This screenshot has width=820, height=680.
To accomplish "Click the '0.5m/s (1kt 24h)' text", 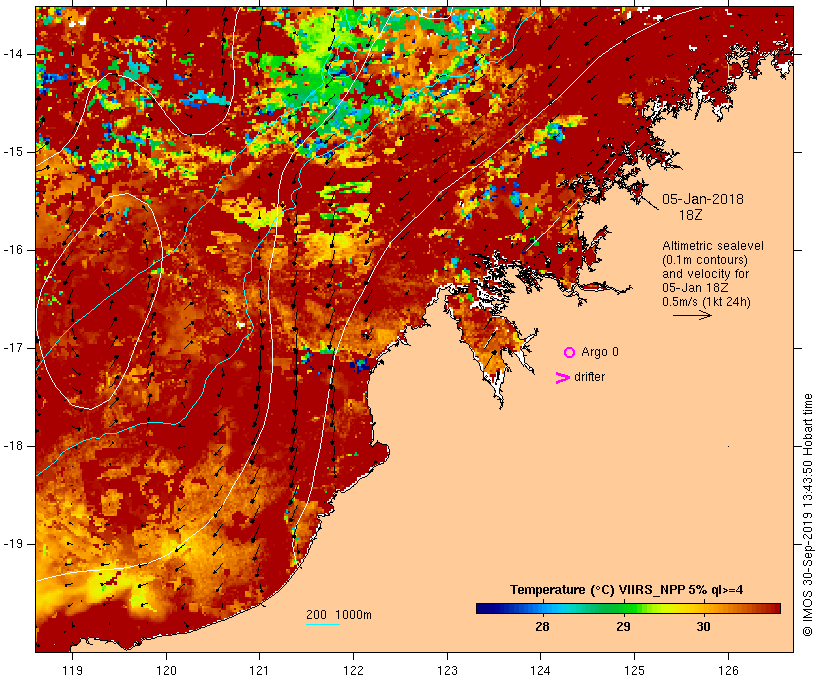I will point(707,302).
